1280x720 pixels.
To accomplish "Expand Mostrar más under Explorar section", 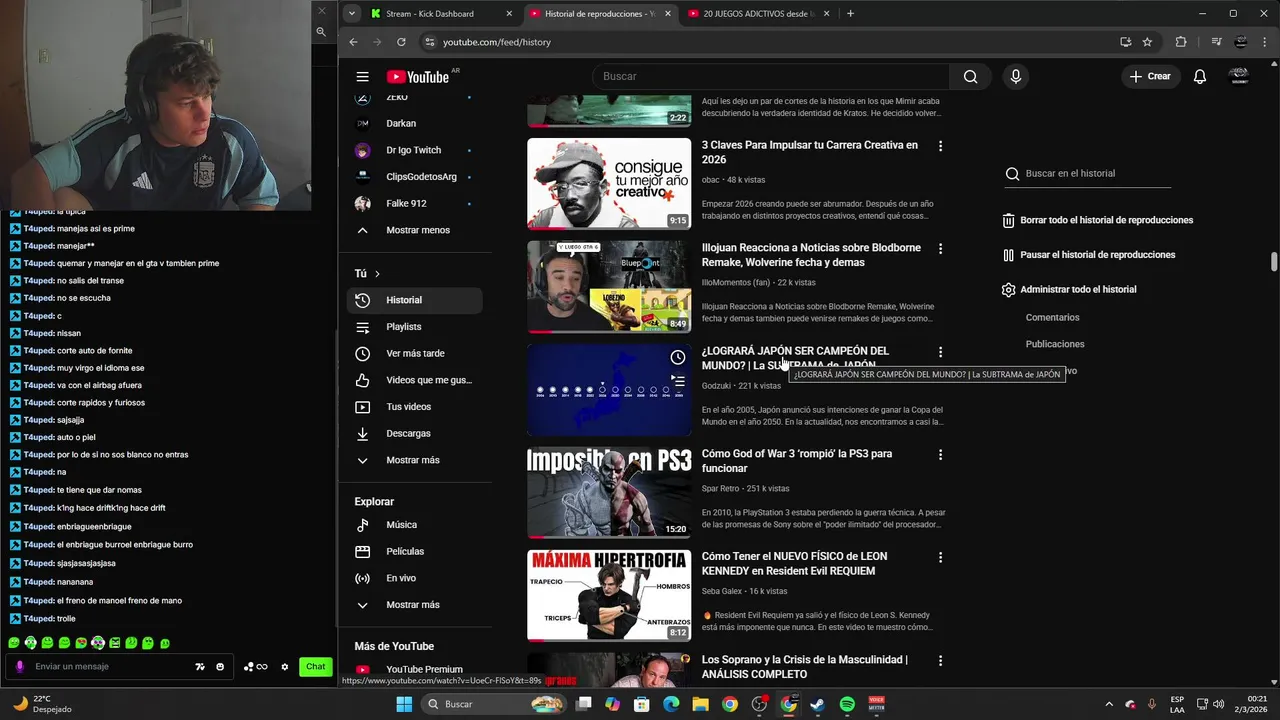I will pyautogui.click(x=414, y=605).
